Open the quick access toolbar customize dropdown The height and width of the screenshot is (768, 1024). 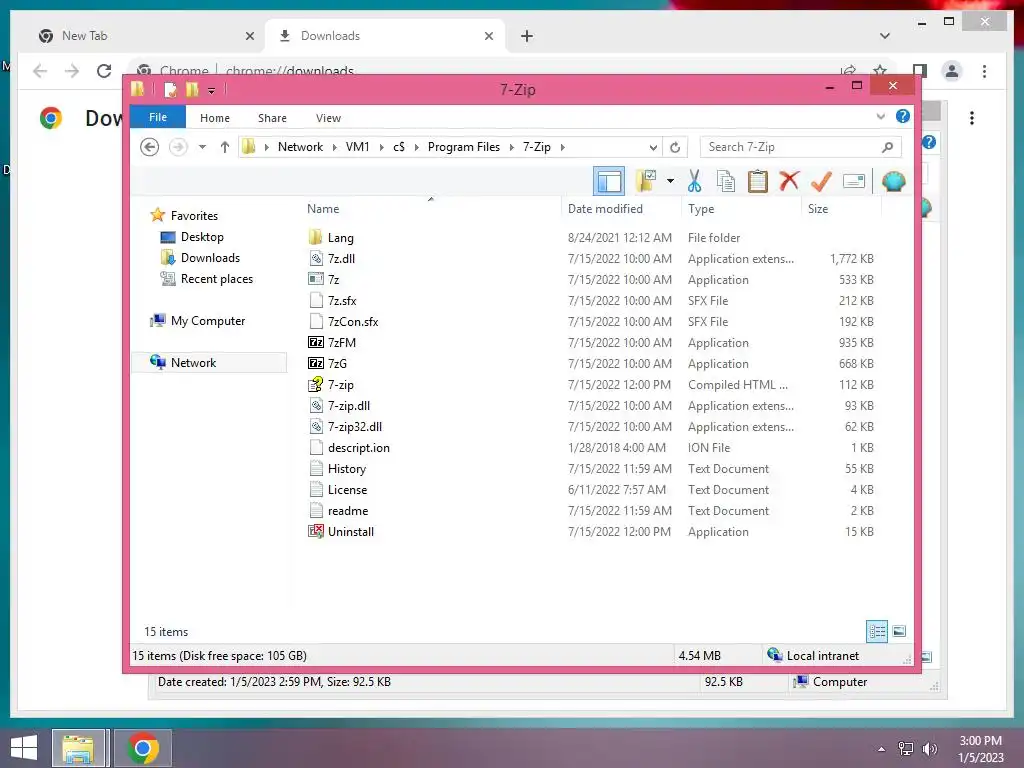(212, 91)
